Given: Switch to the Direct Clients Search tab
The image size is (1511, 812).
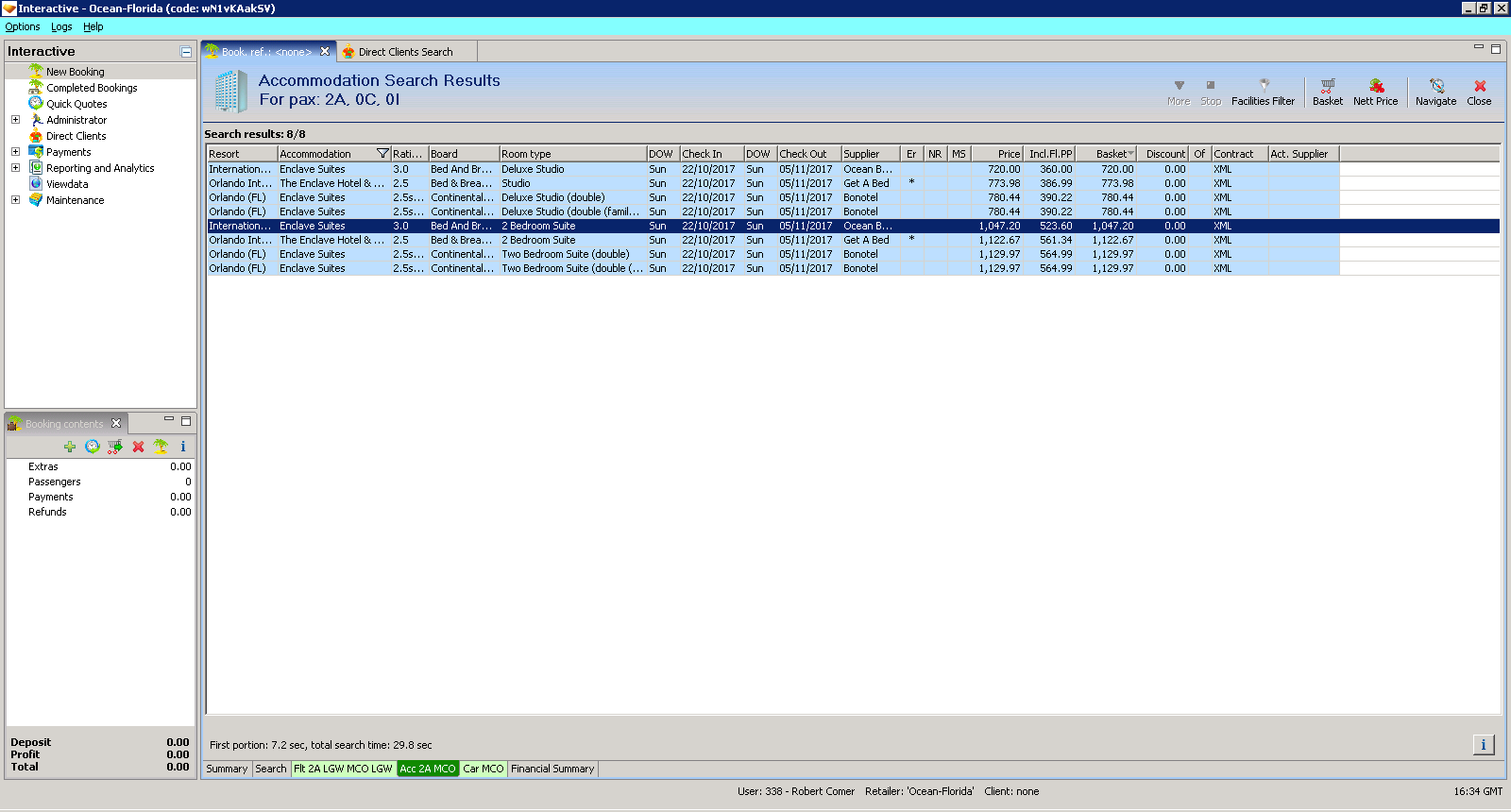Looking at the screenshot, I should click(x=405, y=52).
